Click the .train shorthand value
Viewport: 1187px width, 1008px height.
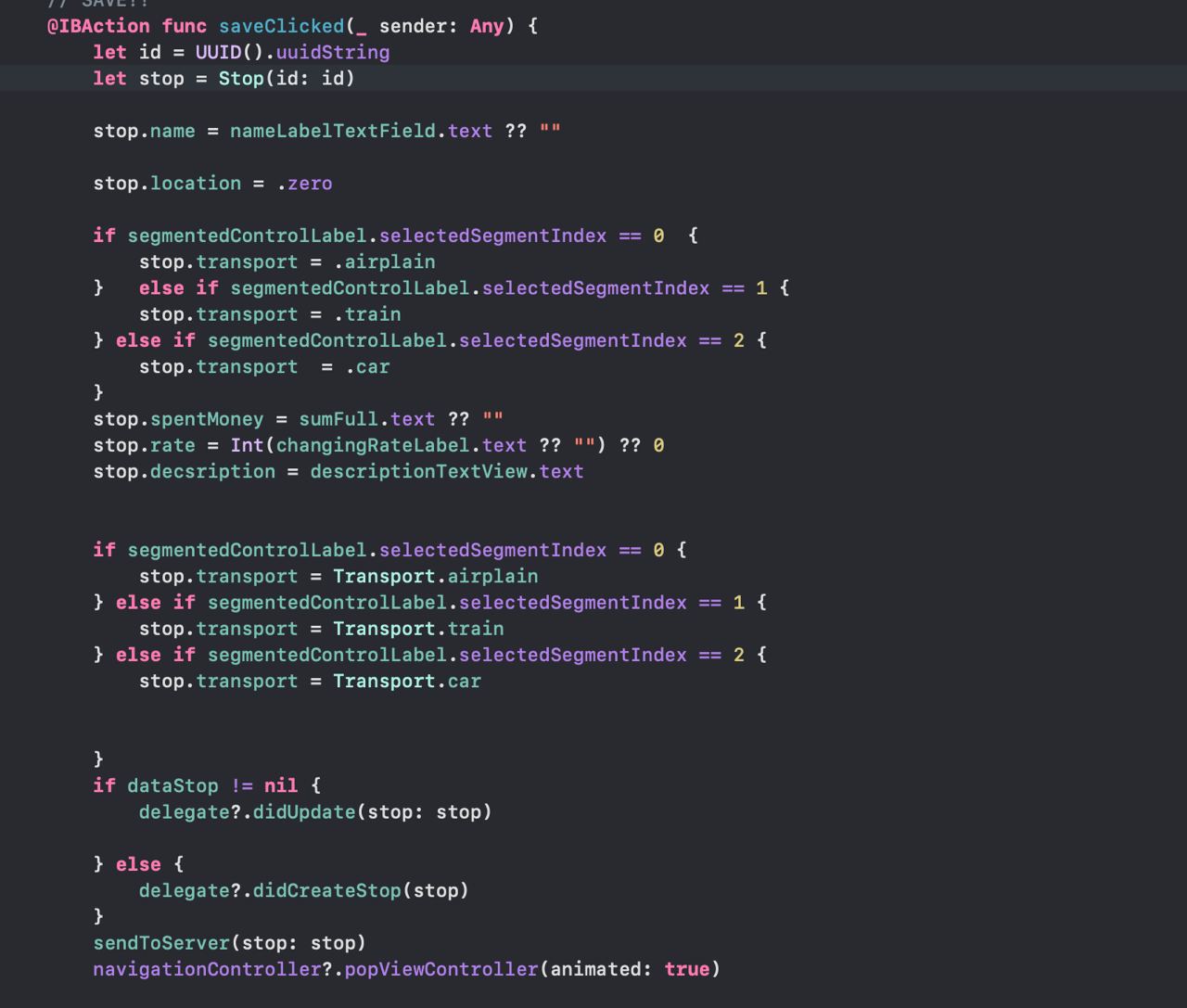pyautogui.click(x=367, y=314)
